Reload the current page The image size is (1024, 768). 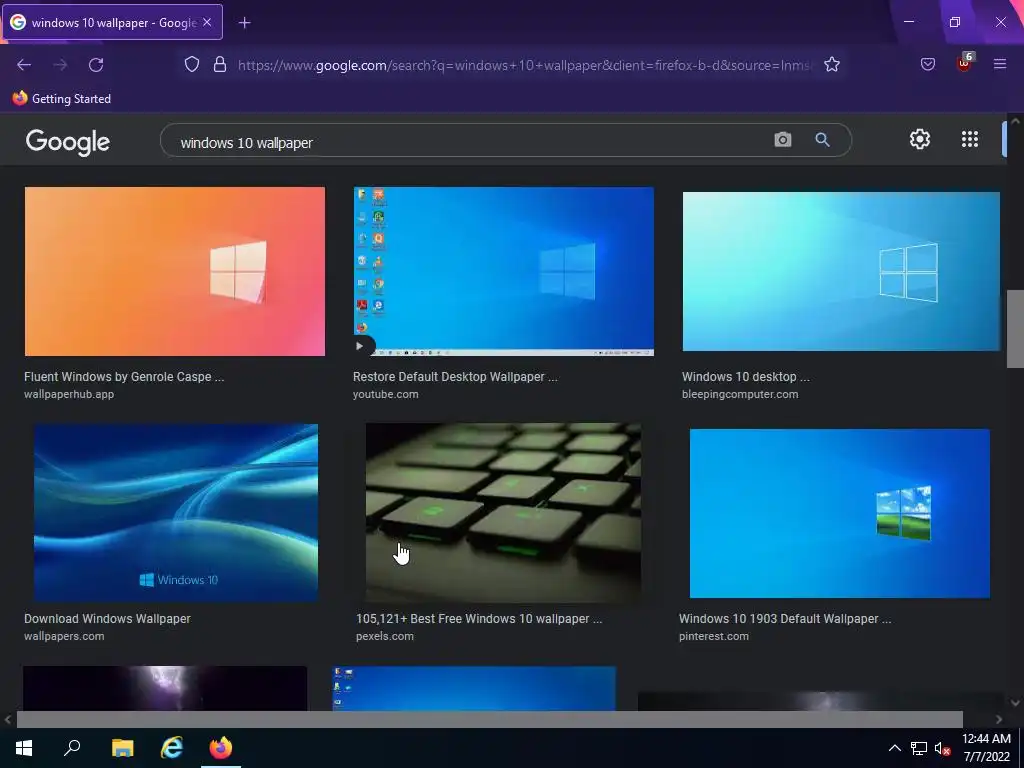[96, 65]
